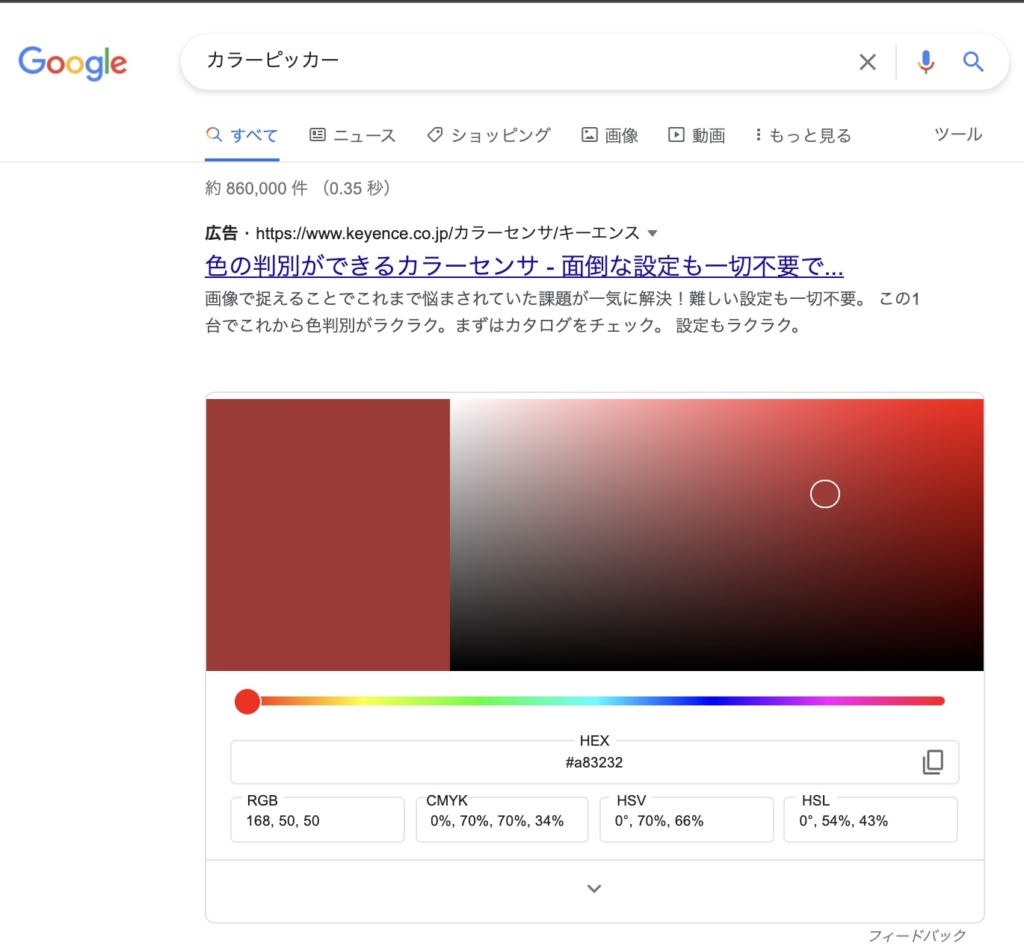Screen dimensions: 1024x952
Task: Select the 動画 tab
Action: pyautogui.click(x=696, y=135)
